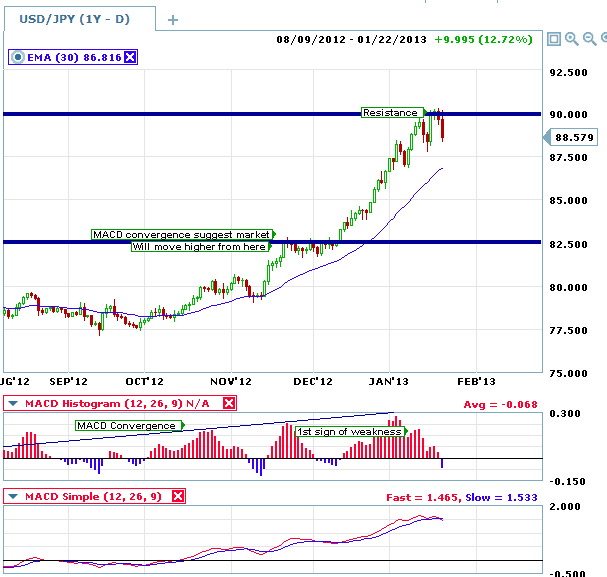Click the 'Fast = 1.465' value
The width and height of the screenshot is (607, 577).
(x=424, y=498)
